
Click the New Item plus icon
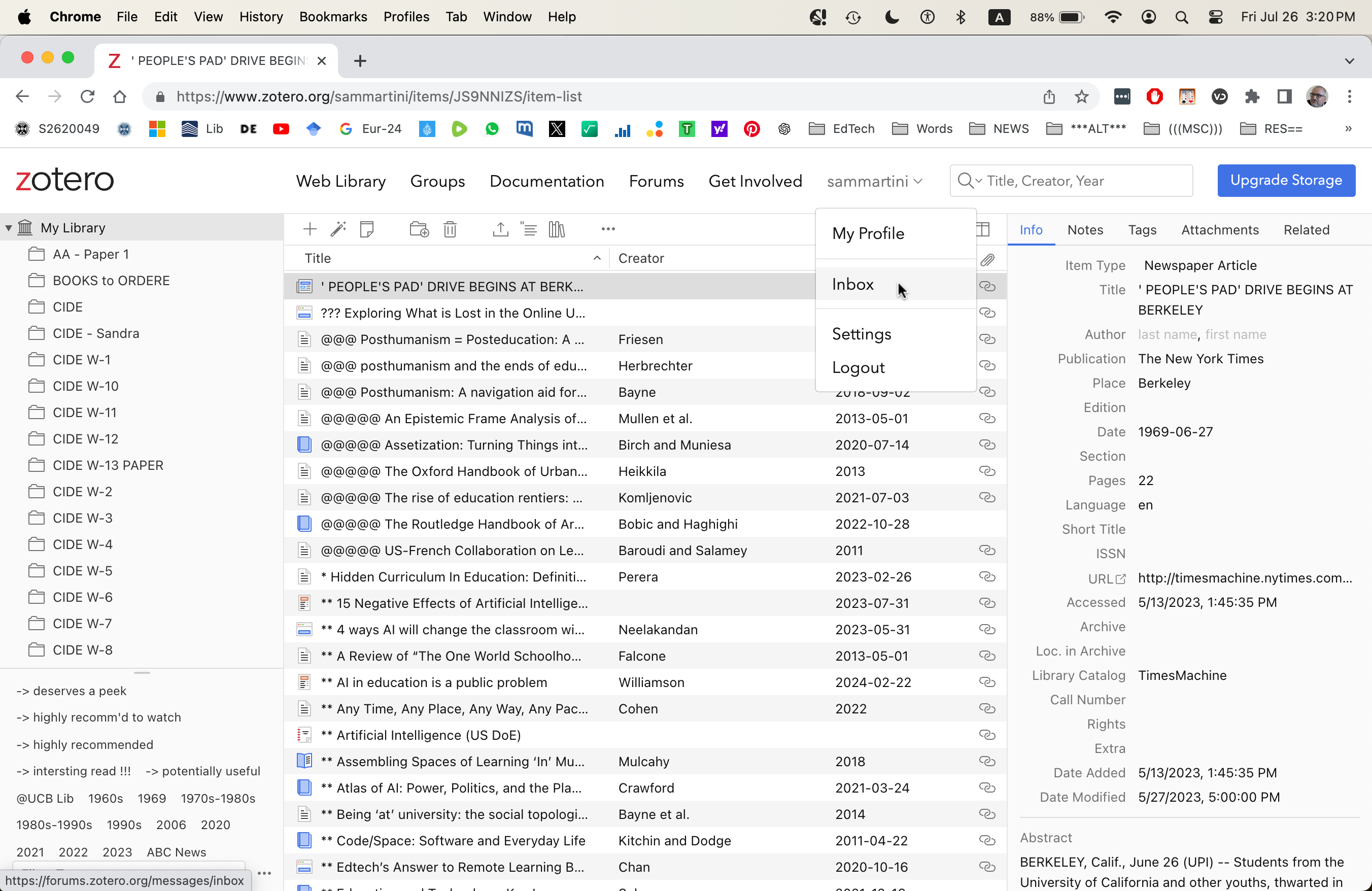pyautogui.click(x=310, y=229)
